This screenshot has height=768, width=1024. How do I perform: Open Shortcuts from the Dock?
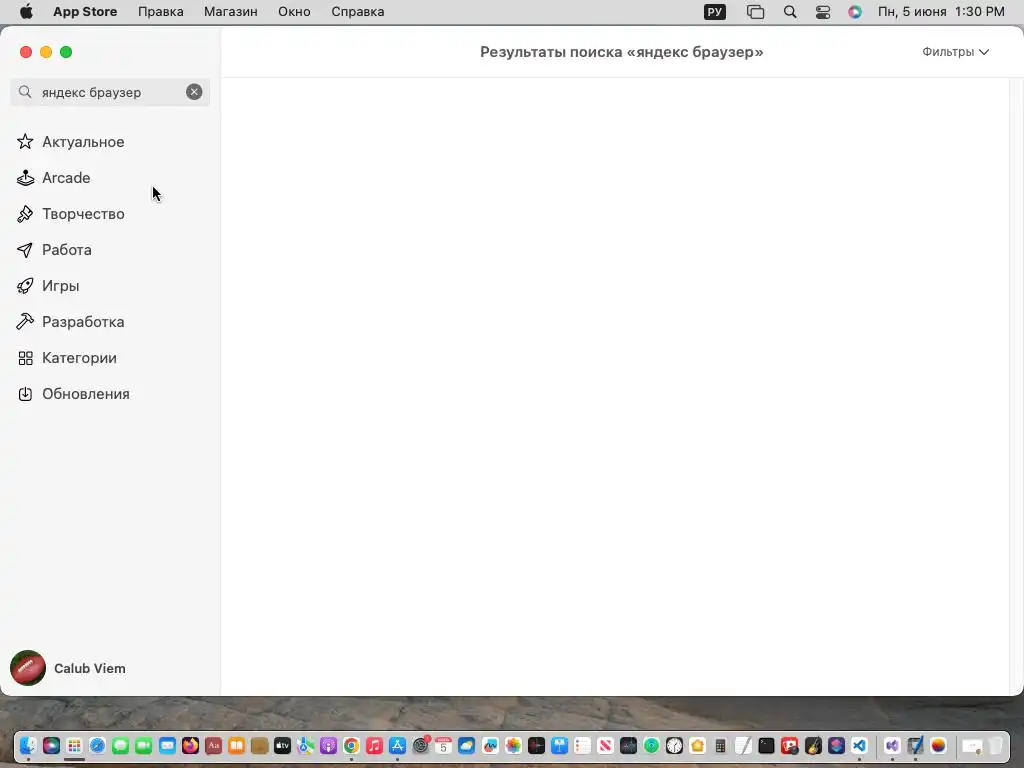(x=836, y=746)
